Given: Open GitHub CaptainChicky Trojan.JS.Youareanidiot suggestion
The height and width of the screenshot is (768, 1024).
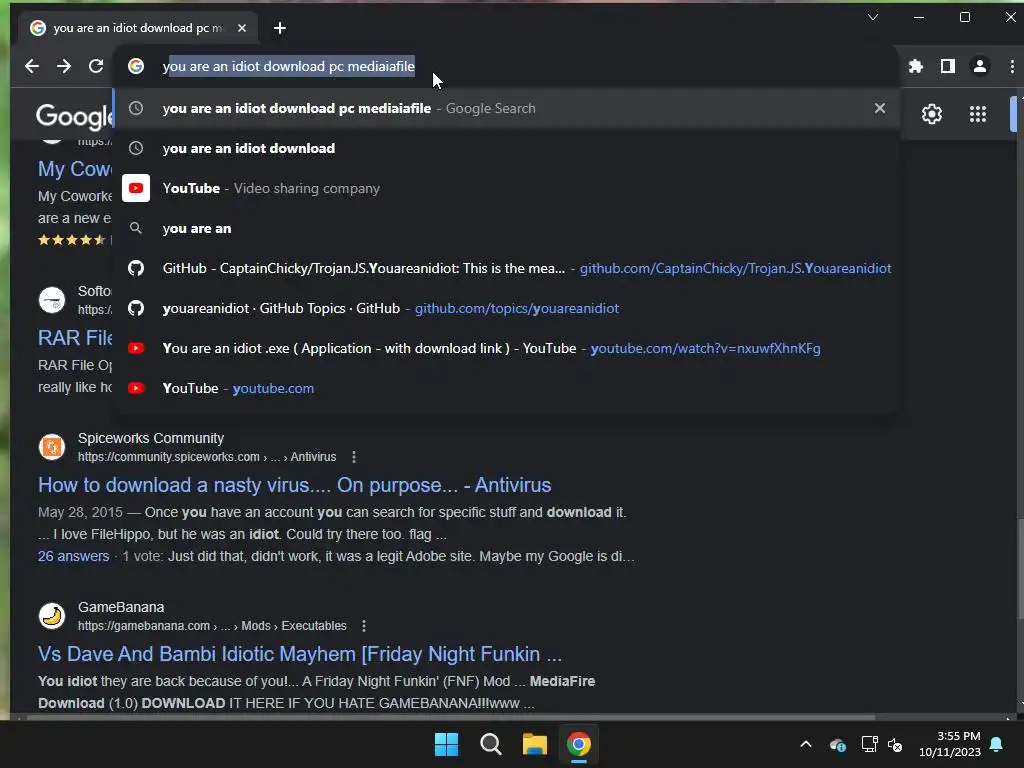Looking at the screenshot, I should (x=507, y=268).
